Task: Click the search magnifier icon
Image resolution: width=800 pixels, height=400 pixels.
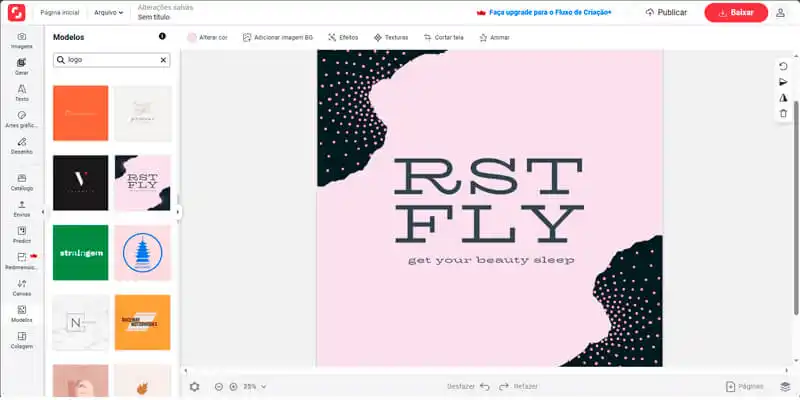Action: [x=61, y=60]
